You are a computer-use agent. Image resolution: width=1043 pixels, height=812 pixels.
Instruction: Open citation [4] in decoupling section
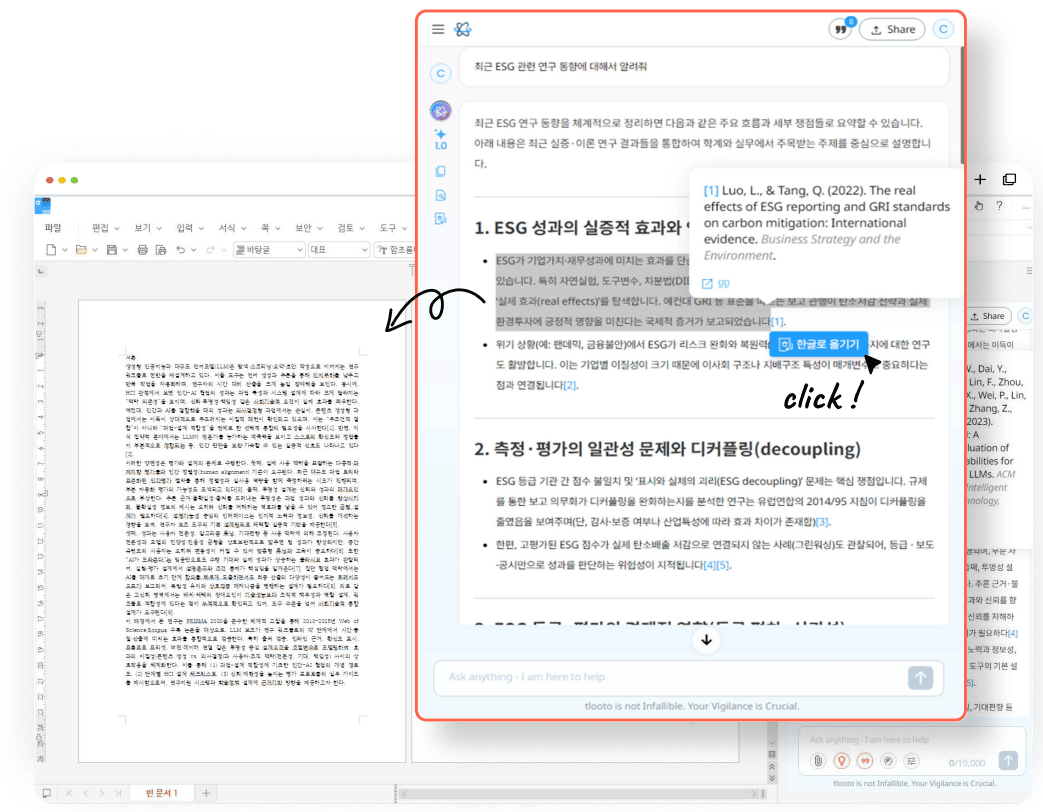point(710,565)
